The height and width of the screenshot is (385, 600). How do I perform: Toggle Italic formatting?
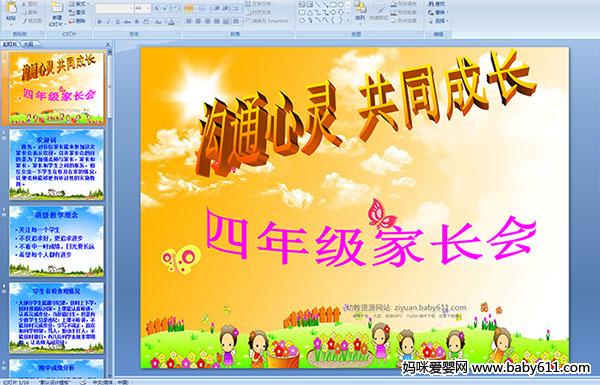coord(108,22)
